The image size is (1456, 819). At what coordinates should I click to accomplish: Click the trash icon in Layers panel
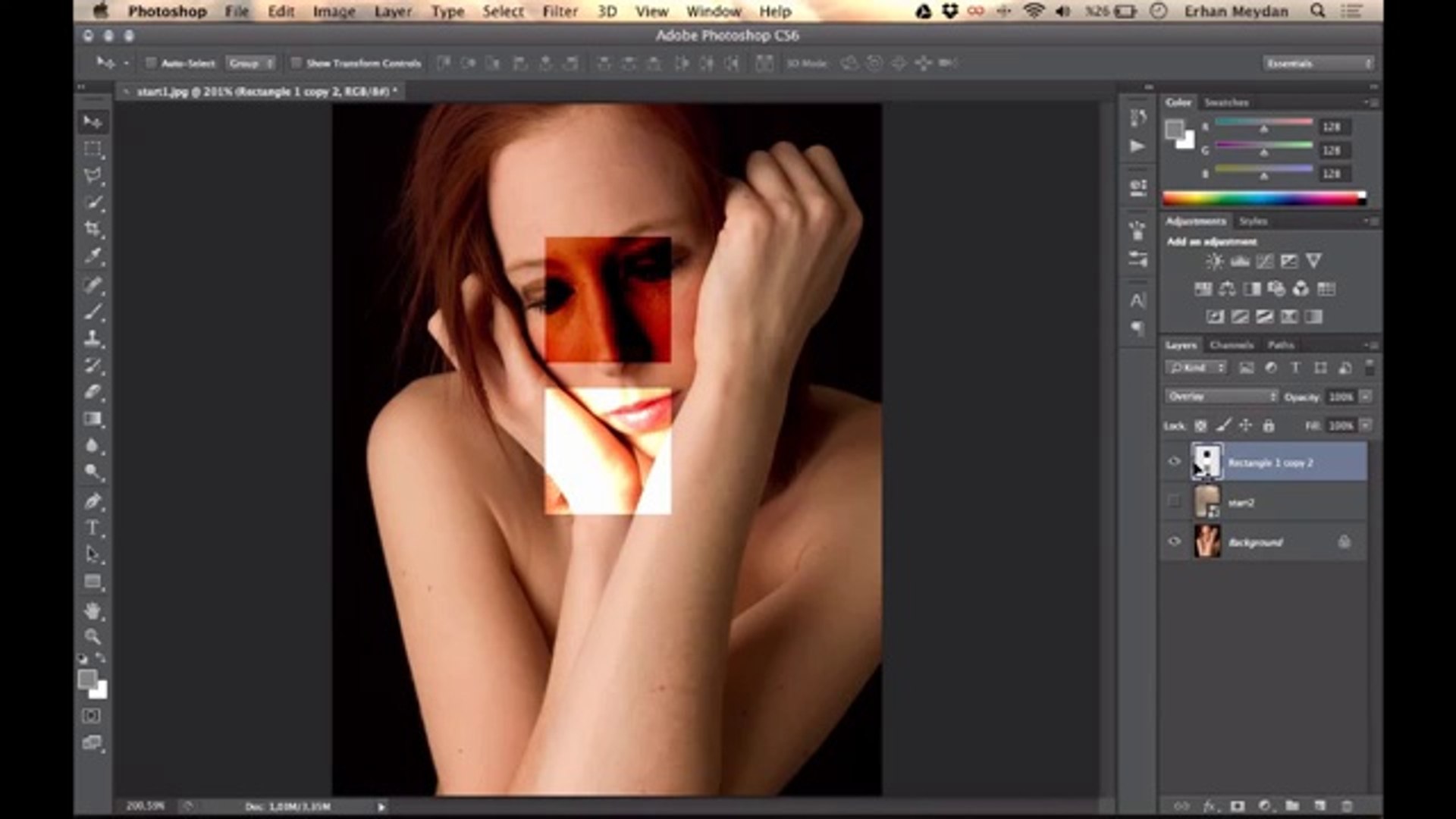tap(1347, 806)
